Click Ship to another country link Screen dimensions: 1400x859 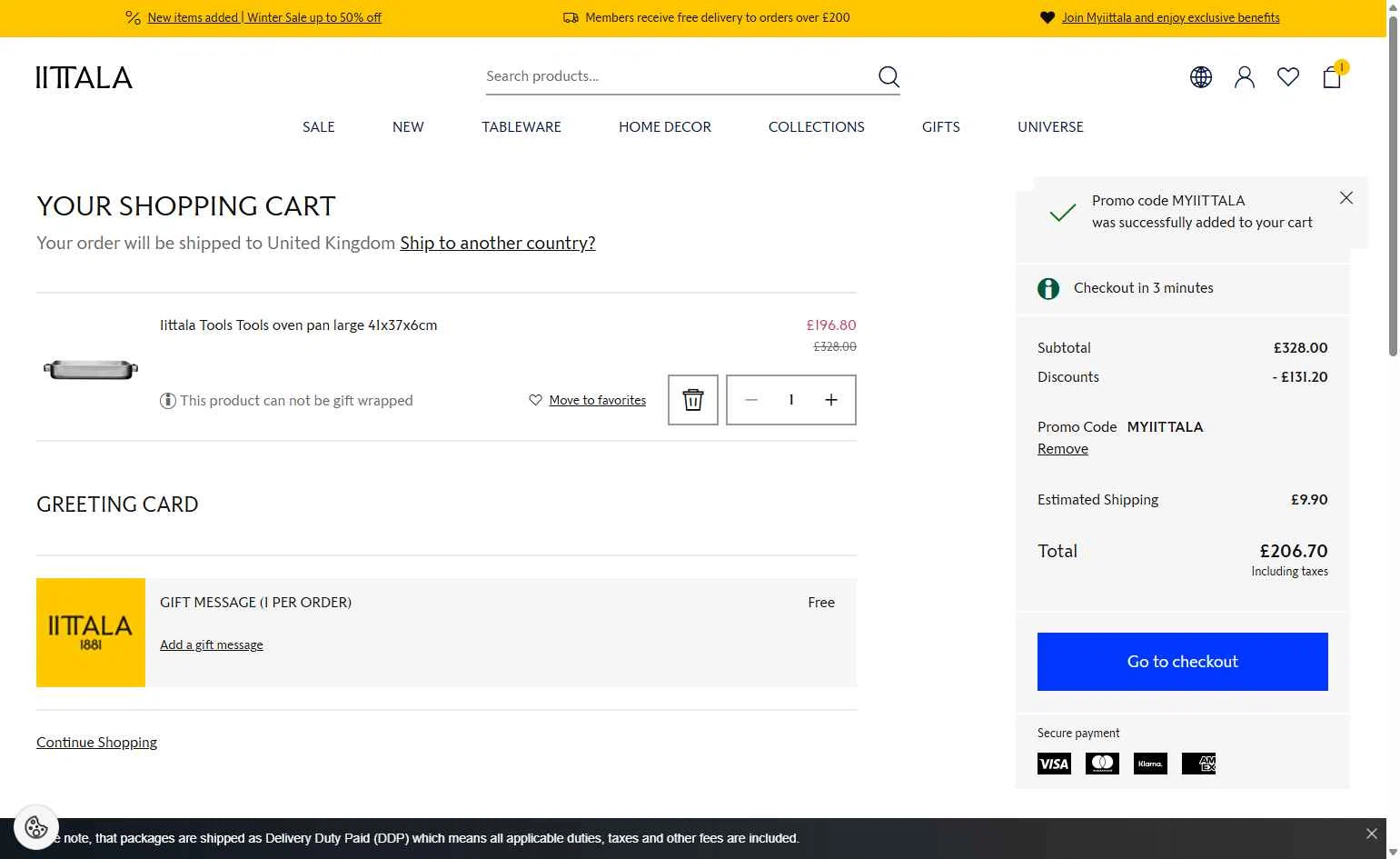498,243
